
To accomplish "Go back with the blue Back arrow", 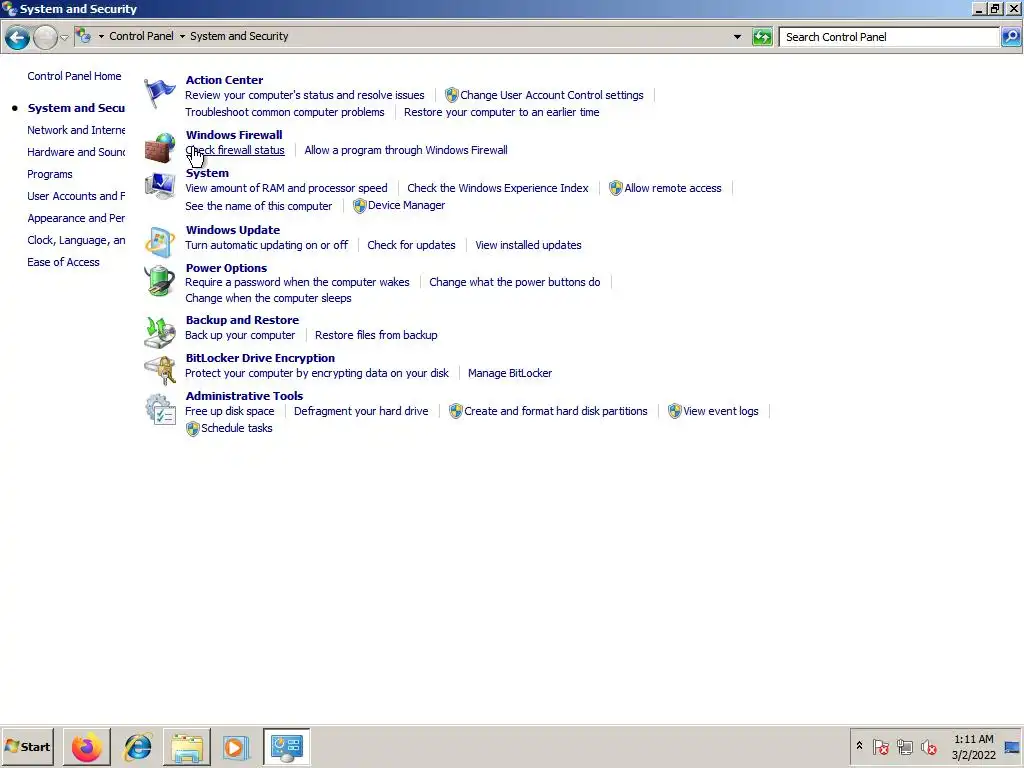I will point(18,37).
